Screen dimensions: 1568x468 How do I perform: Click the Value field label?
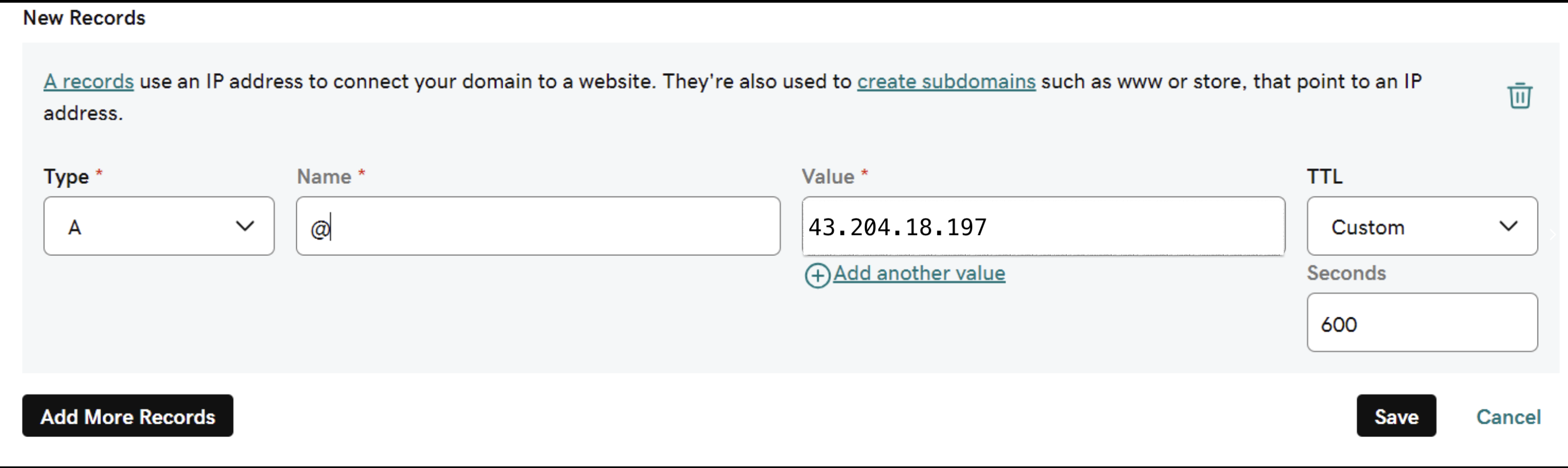pos(828,177)
